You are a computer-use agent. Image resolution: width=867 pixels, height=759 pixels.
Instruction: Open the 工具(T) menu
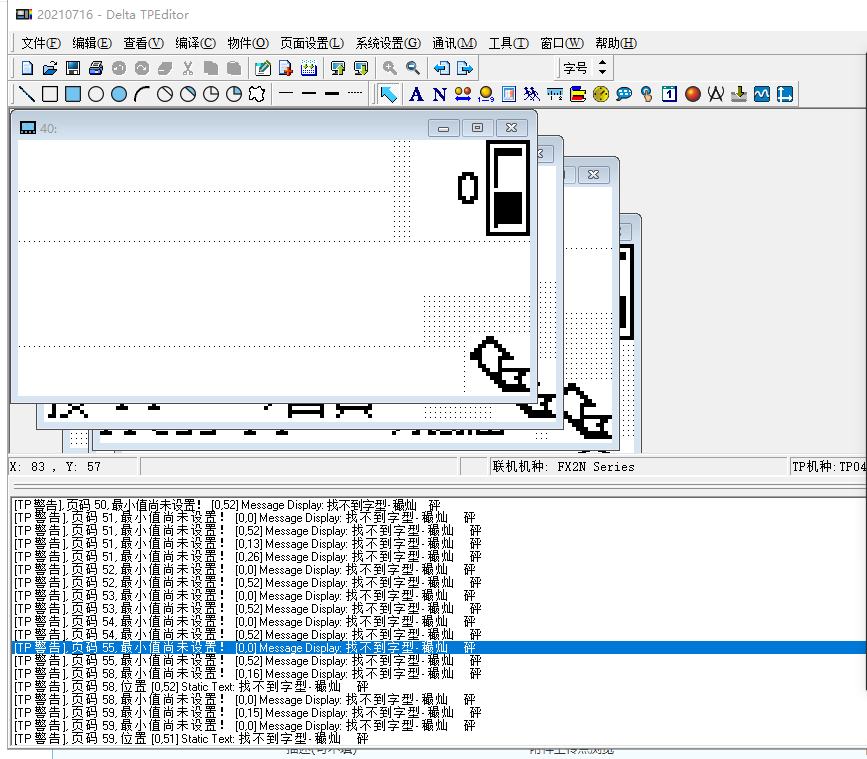pos(508,43)
